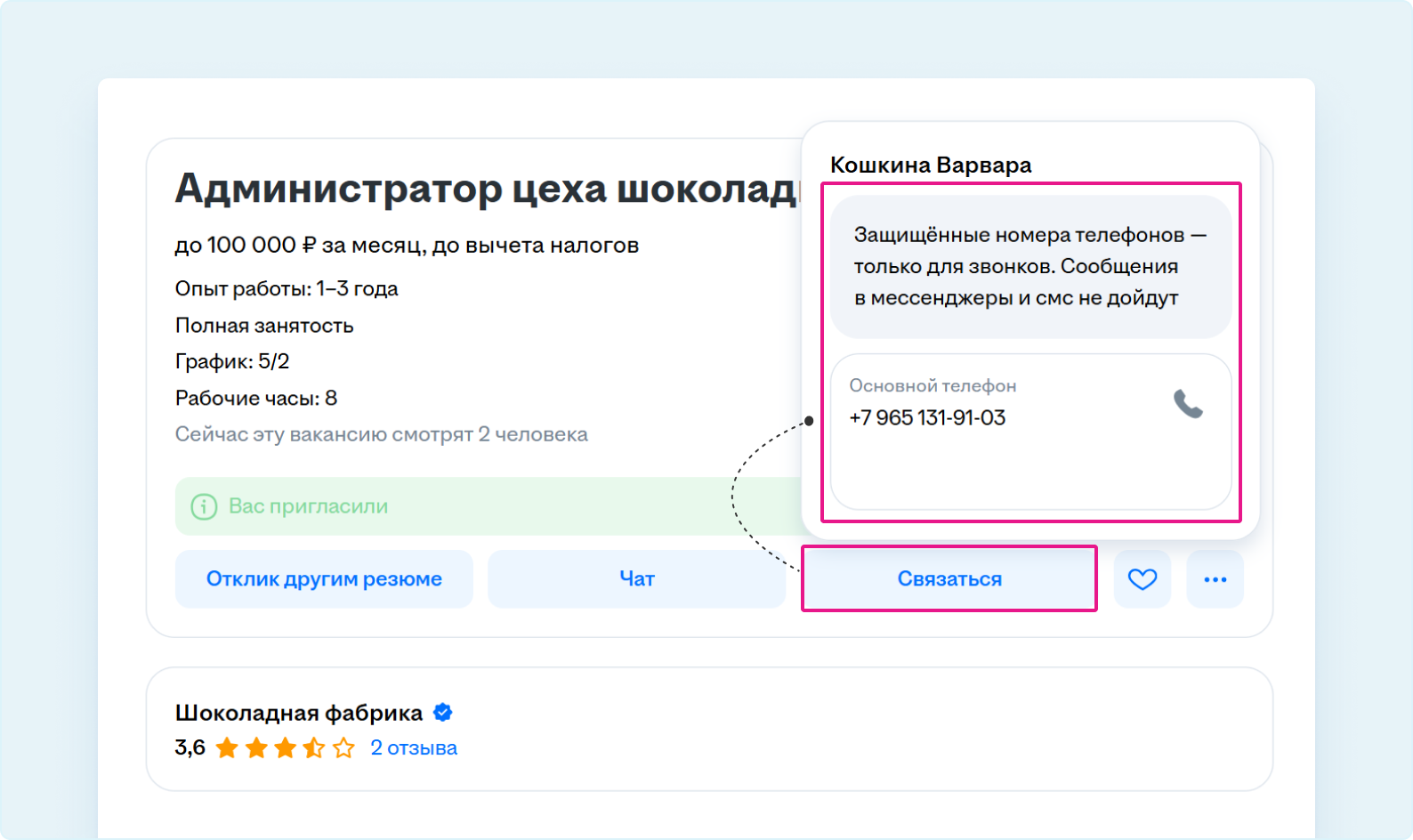The height and width of the screenshot is (840, 1413).
Task: Click the phone number +7 965 131-91-03
Action: pos(927,417)
